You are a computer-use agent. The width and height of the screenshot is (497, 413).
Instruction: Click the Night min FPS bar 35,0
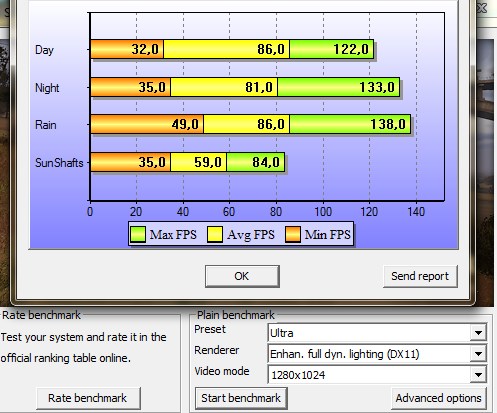130,87
